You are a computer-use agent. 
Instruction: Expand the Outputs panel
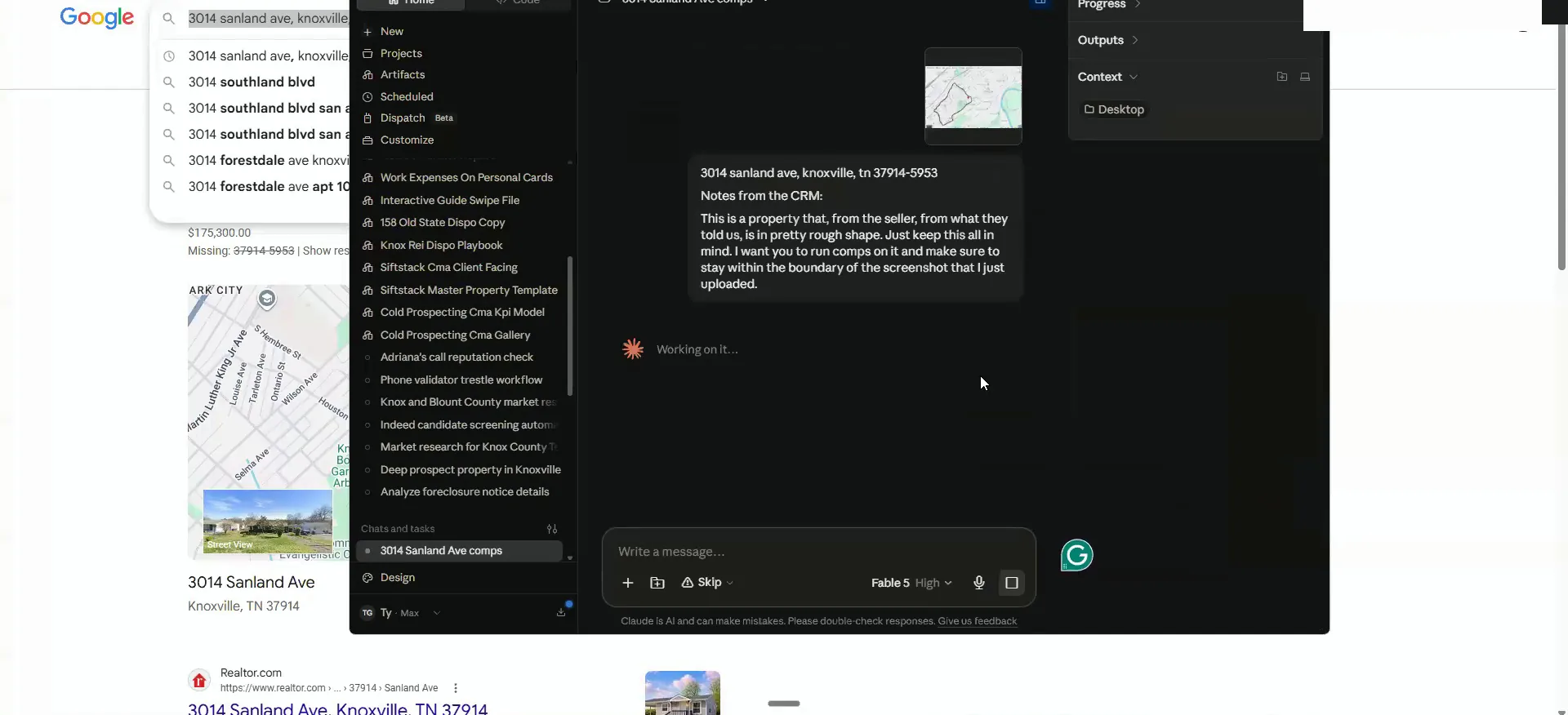point(1107,40)
